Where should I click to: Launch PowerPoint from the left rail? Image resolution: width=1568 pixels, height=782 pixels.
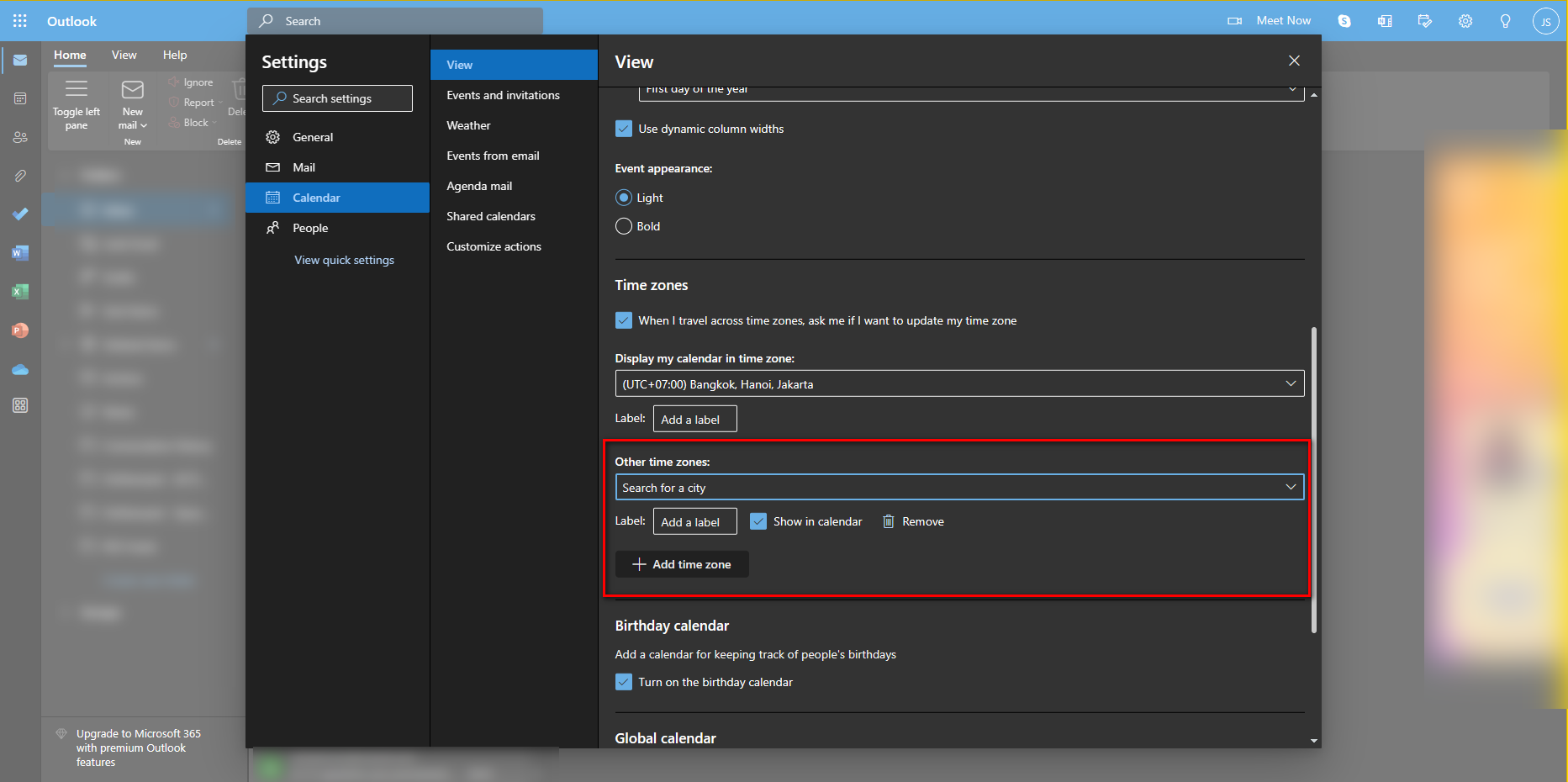[x=20, y=330]
